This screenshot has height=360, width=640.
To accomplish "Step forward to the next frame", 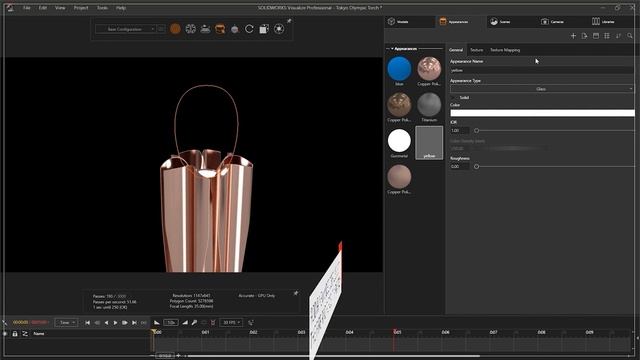I will (x=125, y=322).
